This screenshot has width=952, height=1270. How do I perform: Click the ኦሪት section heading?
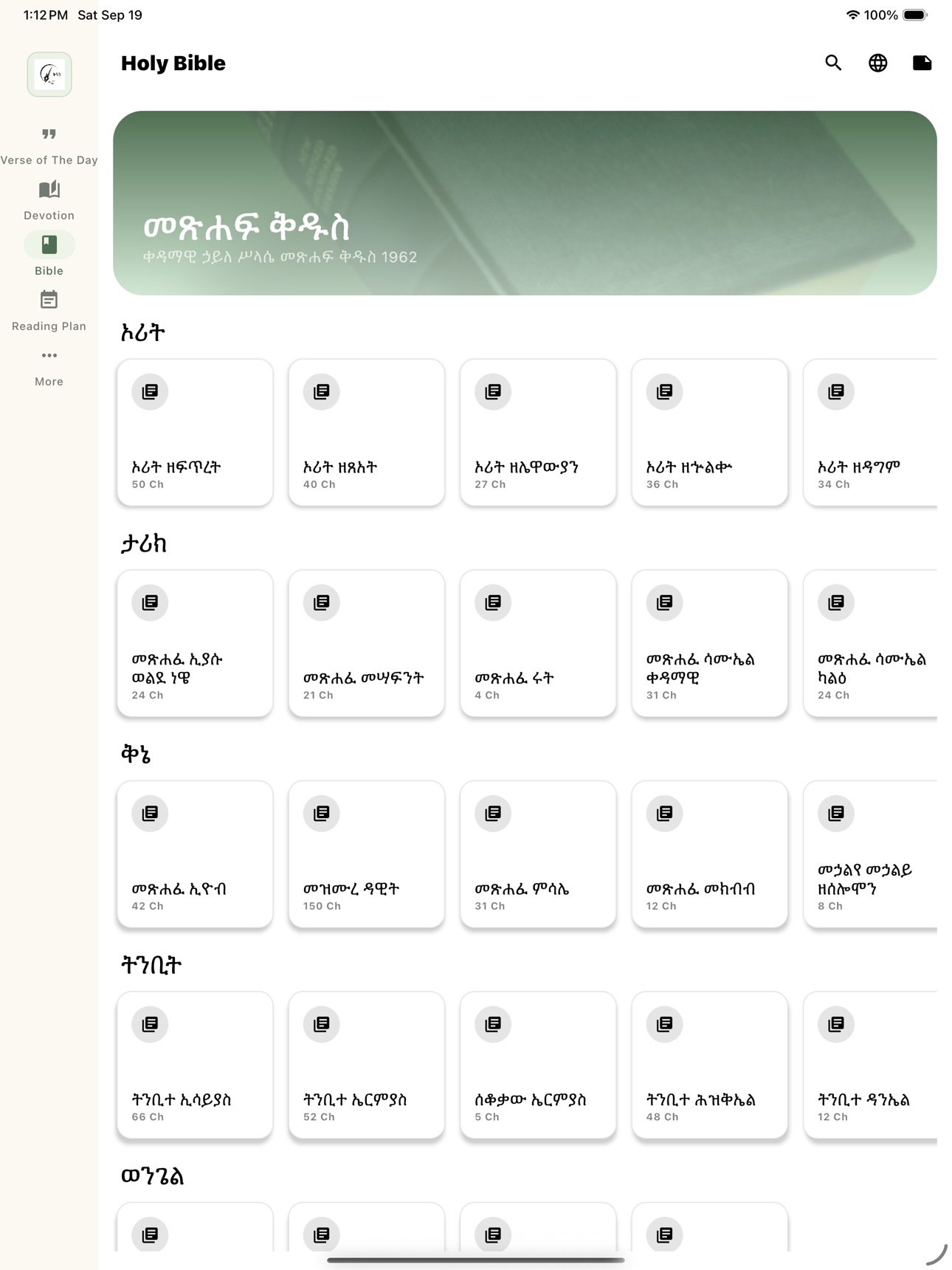tap(143, 332)
